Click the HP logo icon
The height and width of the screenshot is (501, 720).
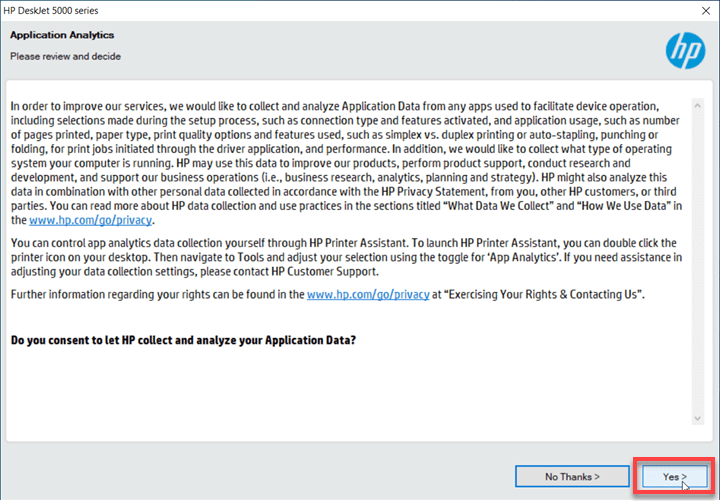click(x=686, y=51)
